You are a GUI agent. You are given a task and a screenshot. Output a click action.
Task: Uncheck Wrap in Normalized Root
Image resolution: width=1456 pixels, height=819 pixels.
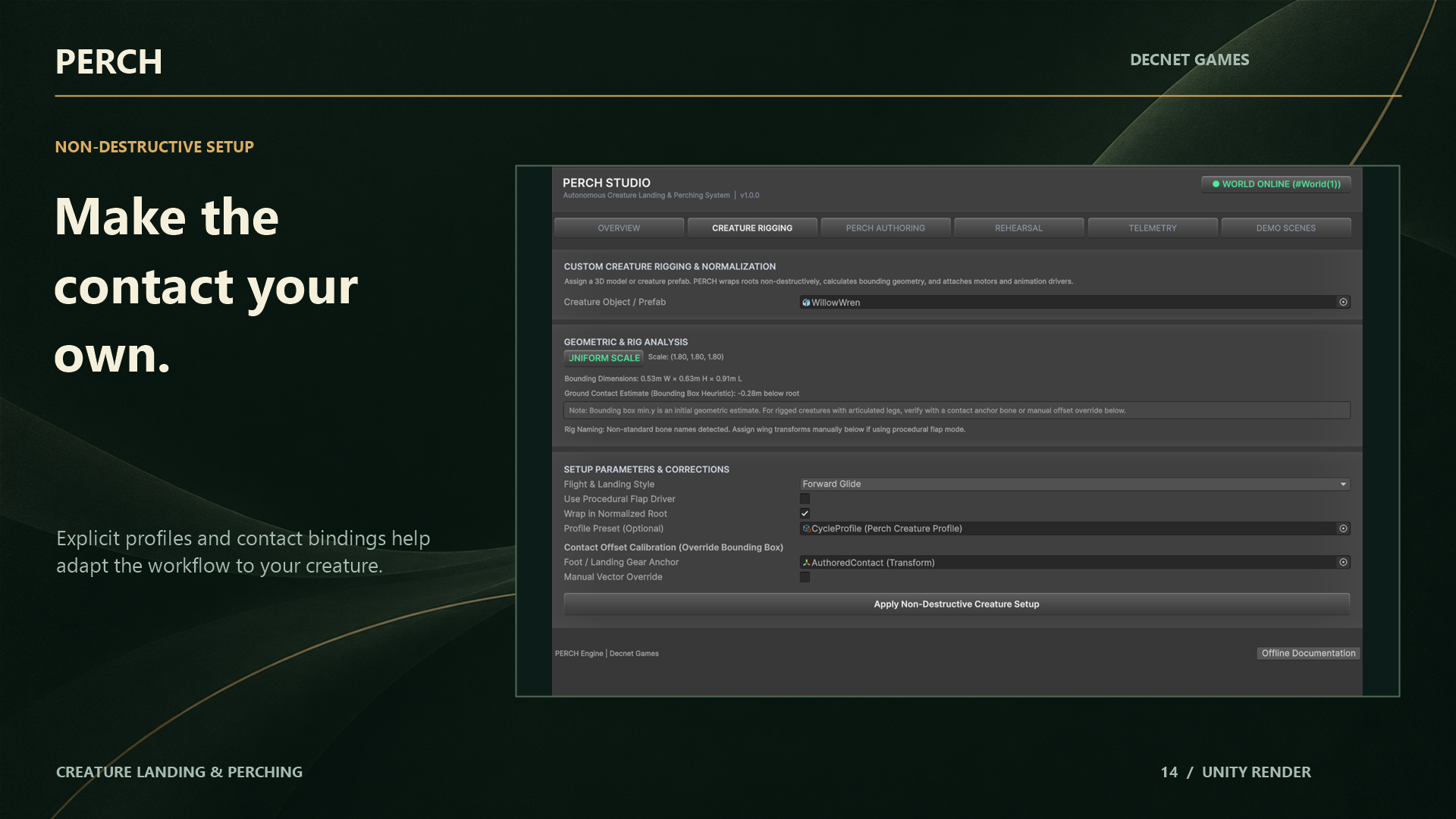805,513
